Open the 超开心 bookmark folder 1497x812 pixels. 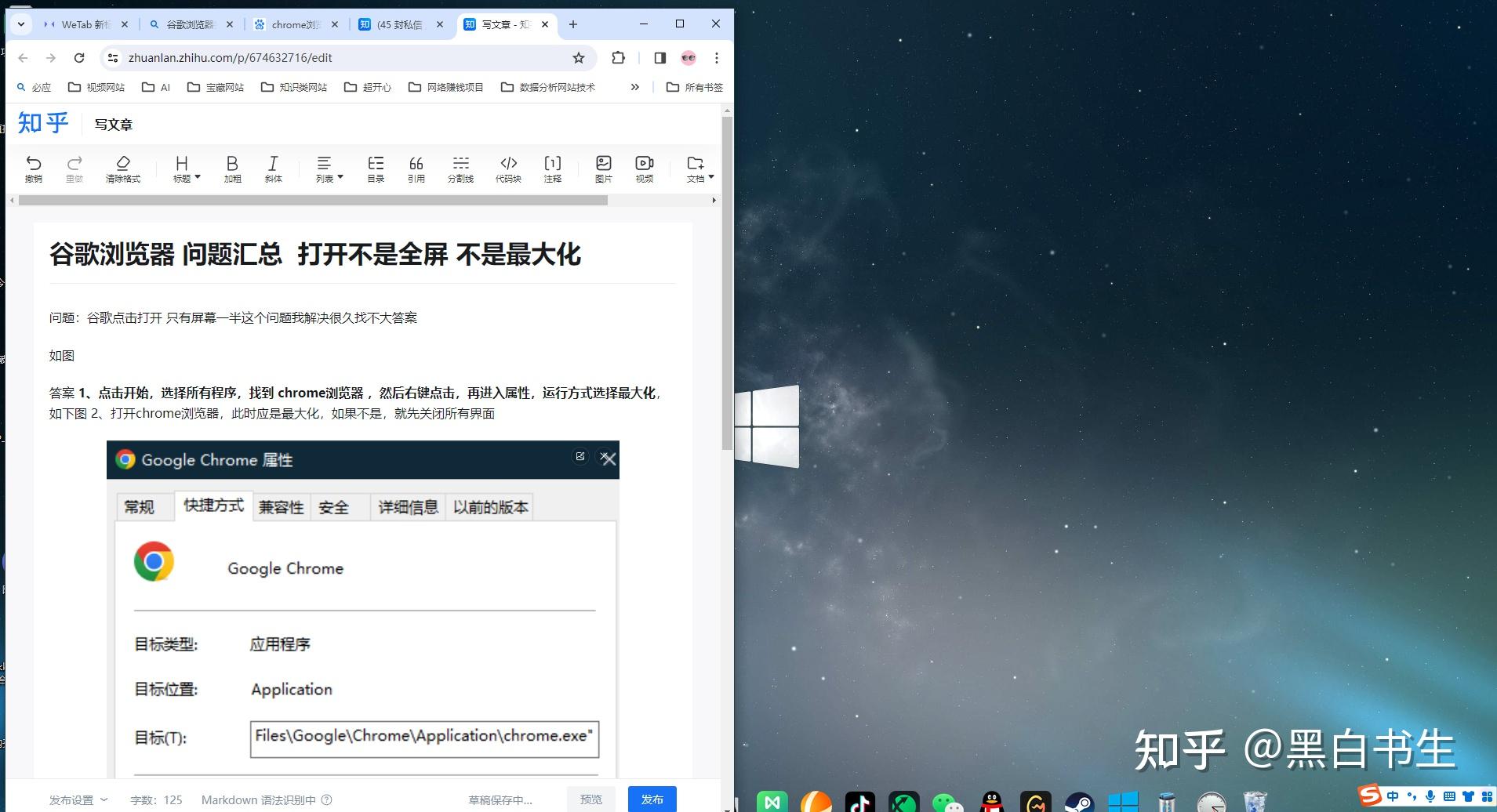tap(368, 87)
